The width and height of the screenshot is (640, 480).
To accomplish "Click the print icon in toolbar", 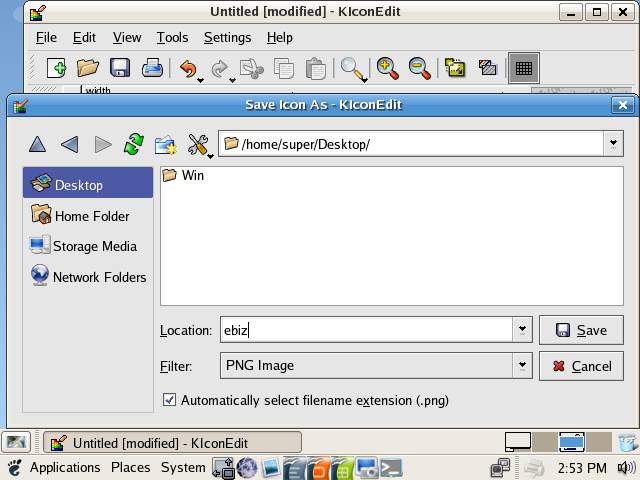I will pyautogui.click(x=152, y=68).
